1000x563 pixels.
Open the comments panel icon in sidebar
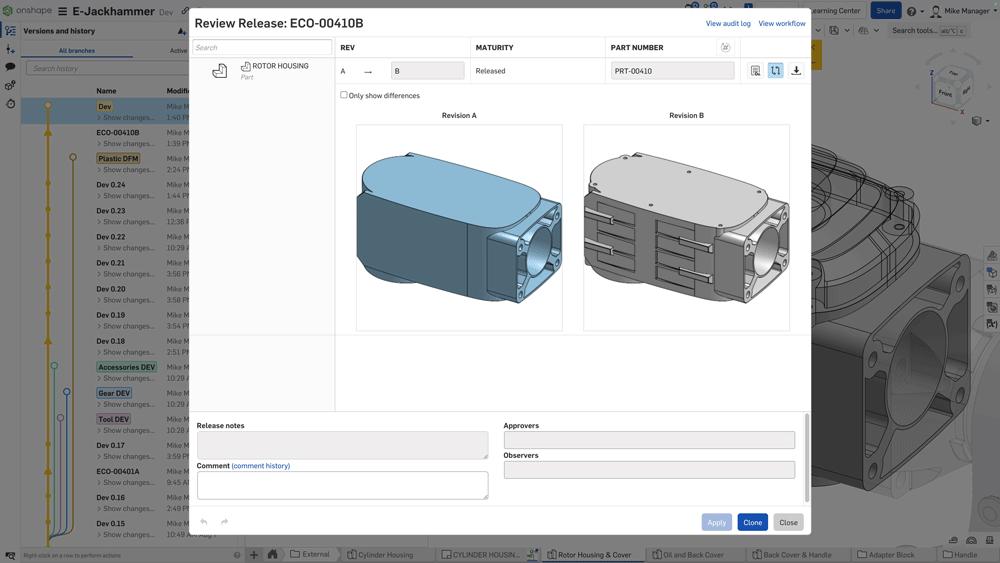(x=10, y=67)
